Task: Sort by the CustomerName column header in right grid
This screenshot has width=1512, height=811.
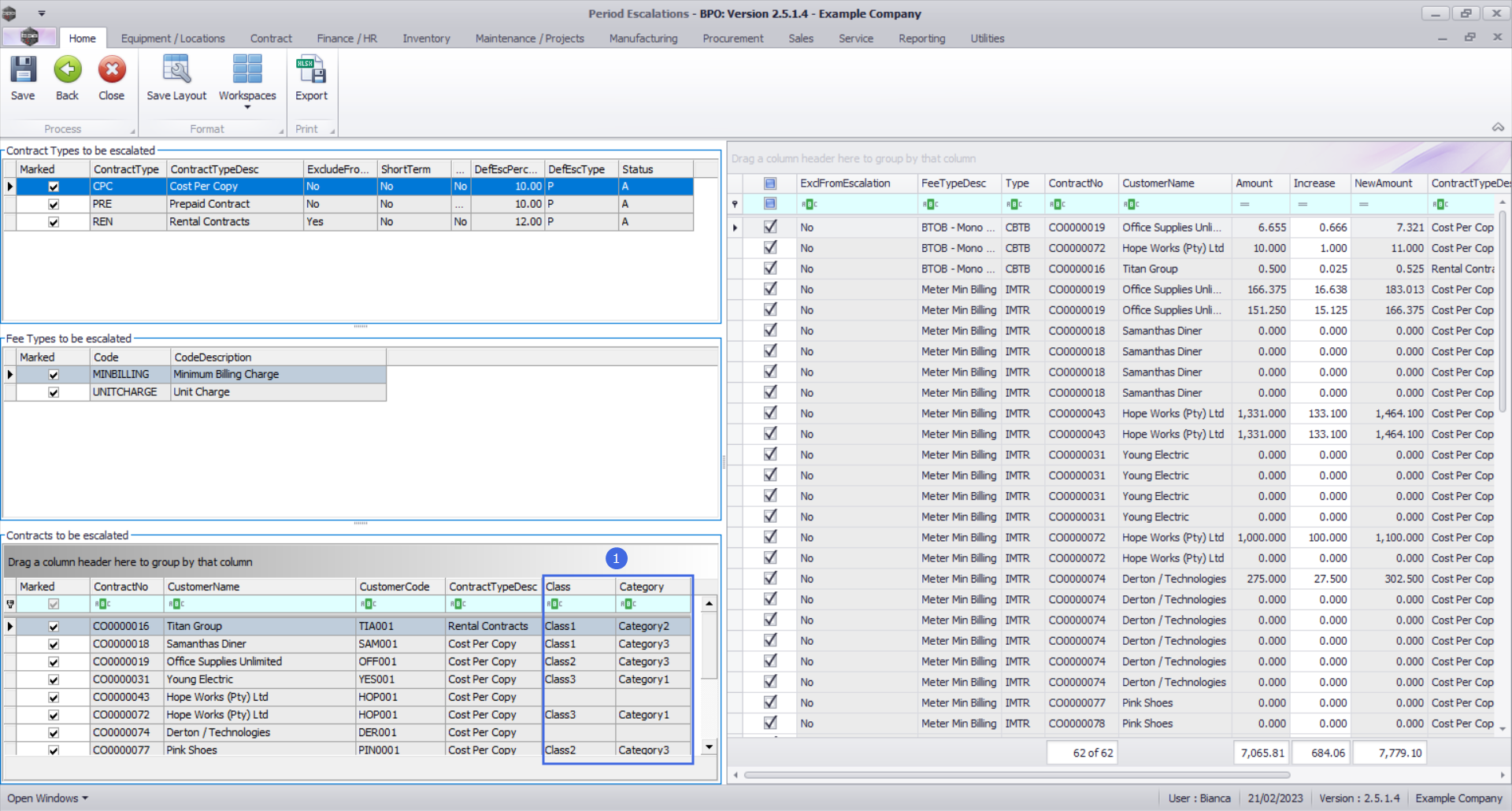Action: 1158,183
